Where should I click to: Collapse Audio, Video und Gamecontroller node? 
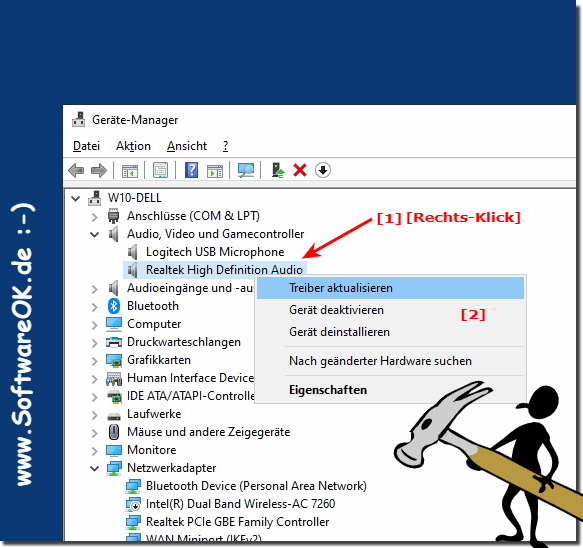[95, 234]
